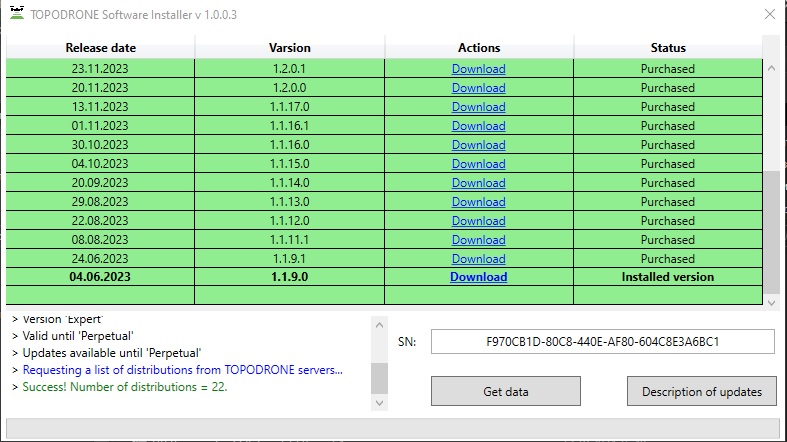This screenshot has width=787, height=442.
Task: Click Purchased status for 24.06.2023 row
Action: [668, 259]
